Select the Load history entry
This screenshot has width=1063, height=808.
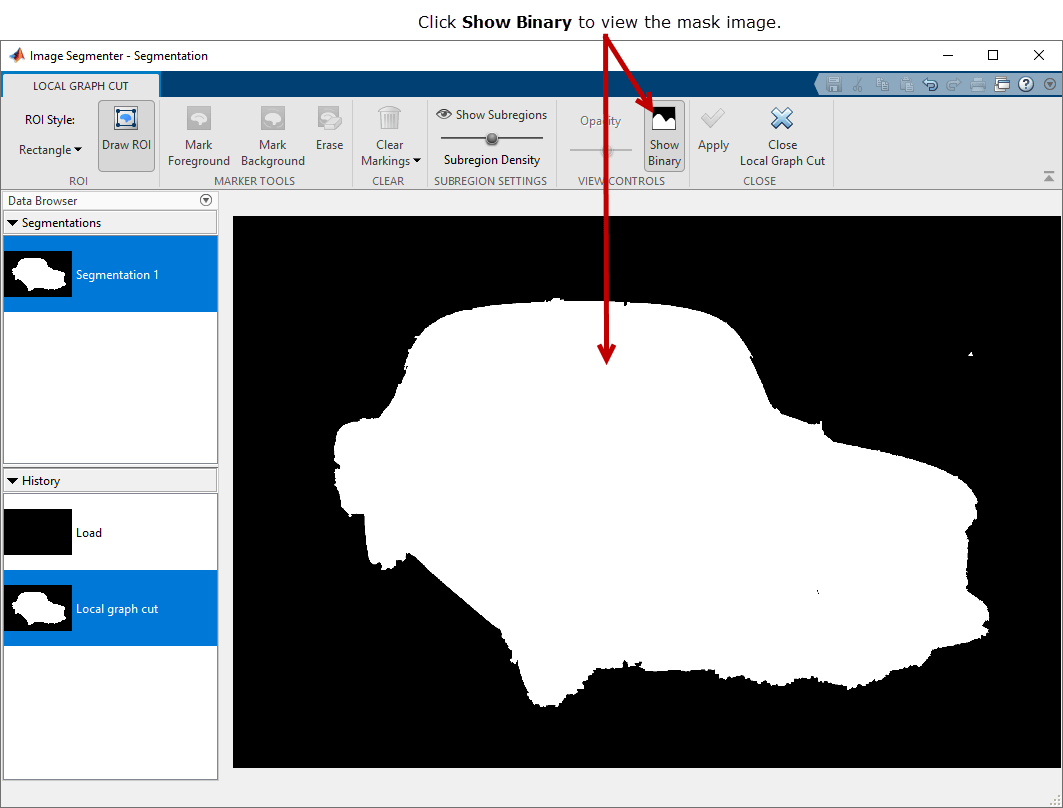pos(111,532)
